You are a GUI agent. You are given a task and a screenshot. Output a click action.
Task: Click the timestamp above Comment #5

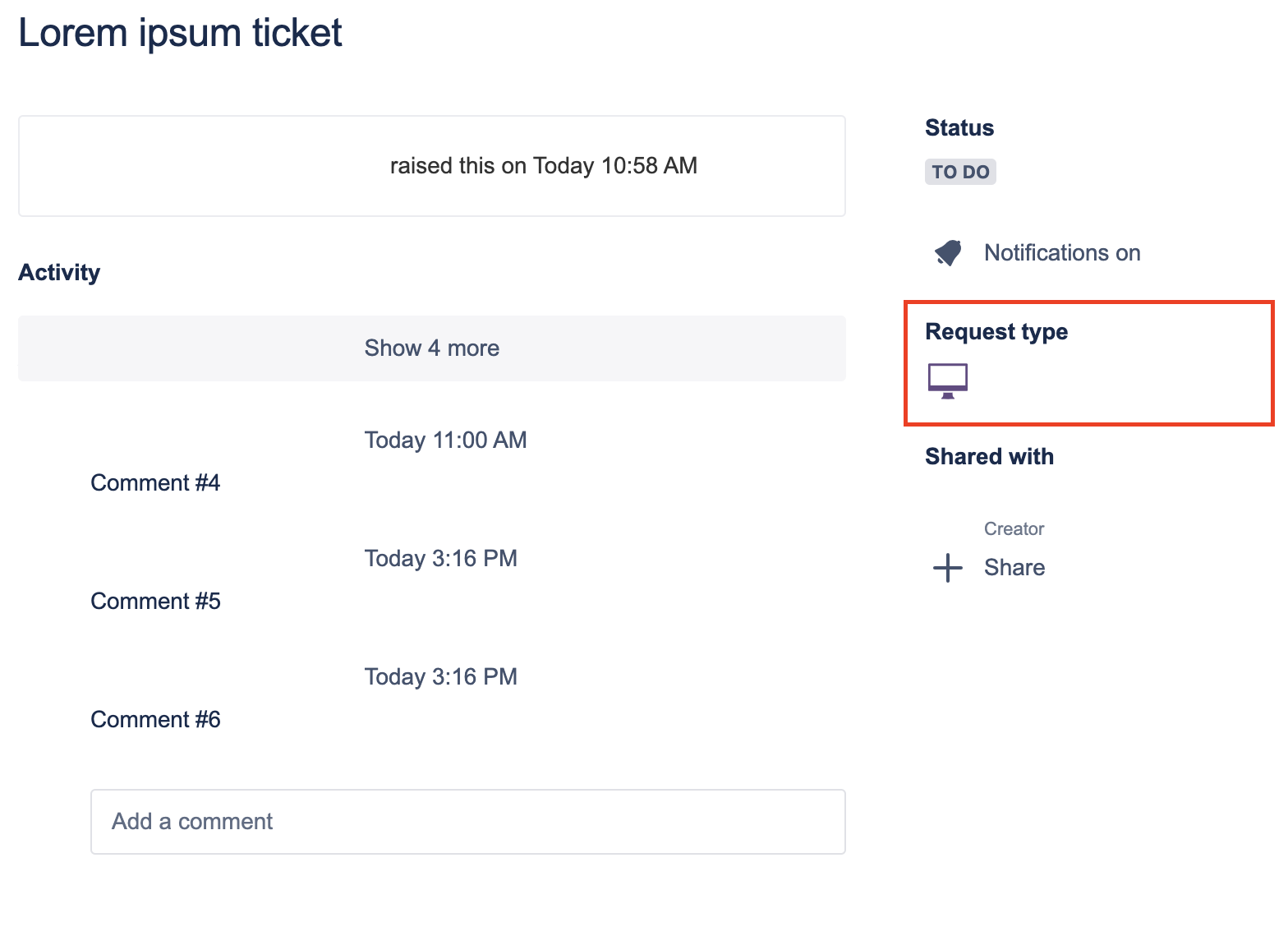[440, 559]
